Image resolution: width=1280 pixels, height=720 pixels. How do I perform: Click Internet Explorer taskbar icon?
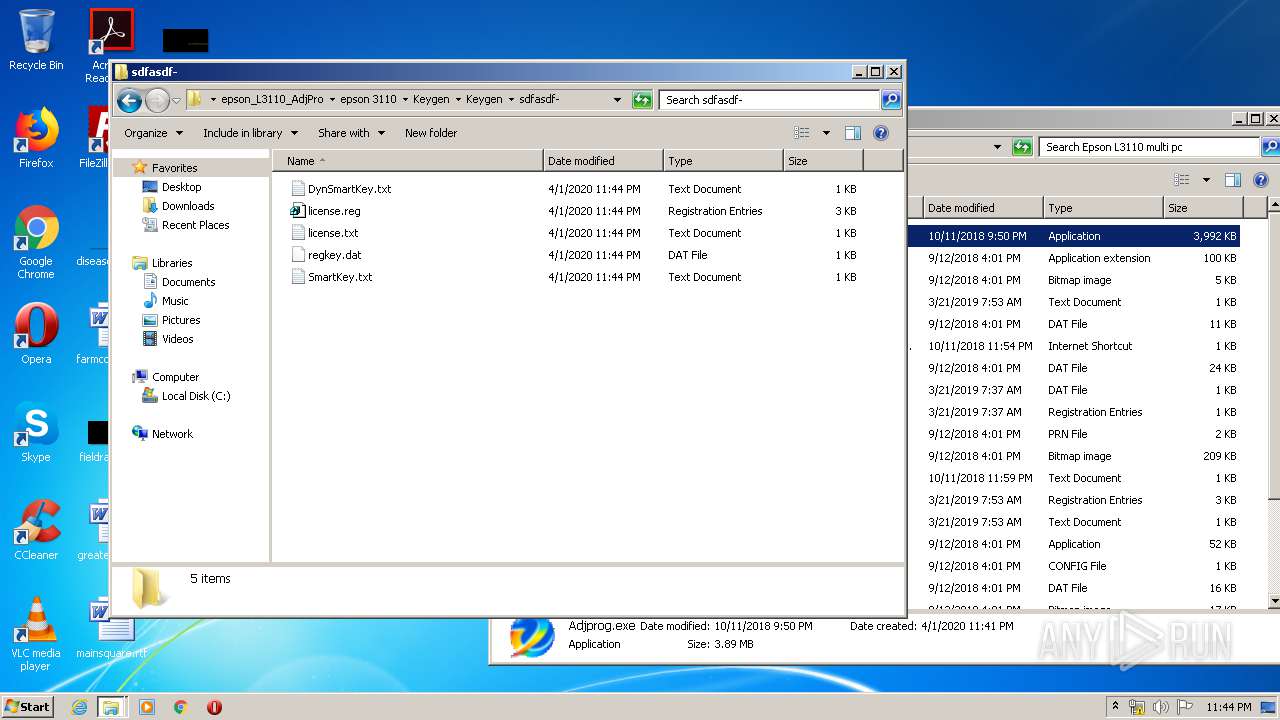pos(79,707)
